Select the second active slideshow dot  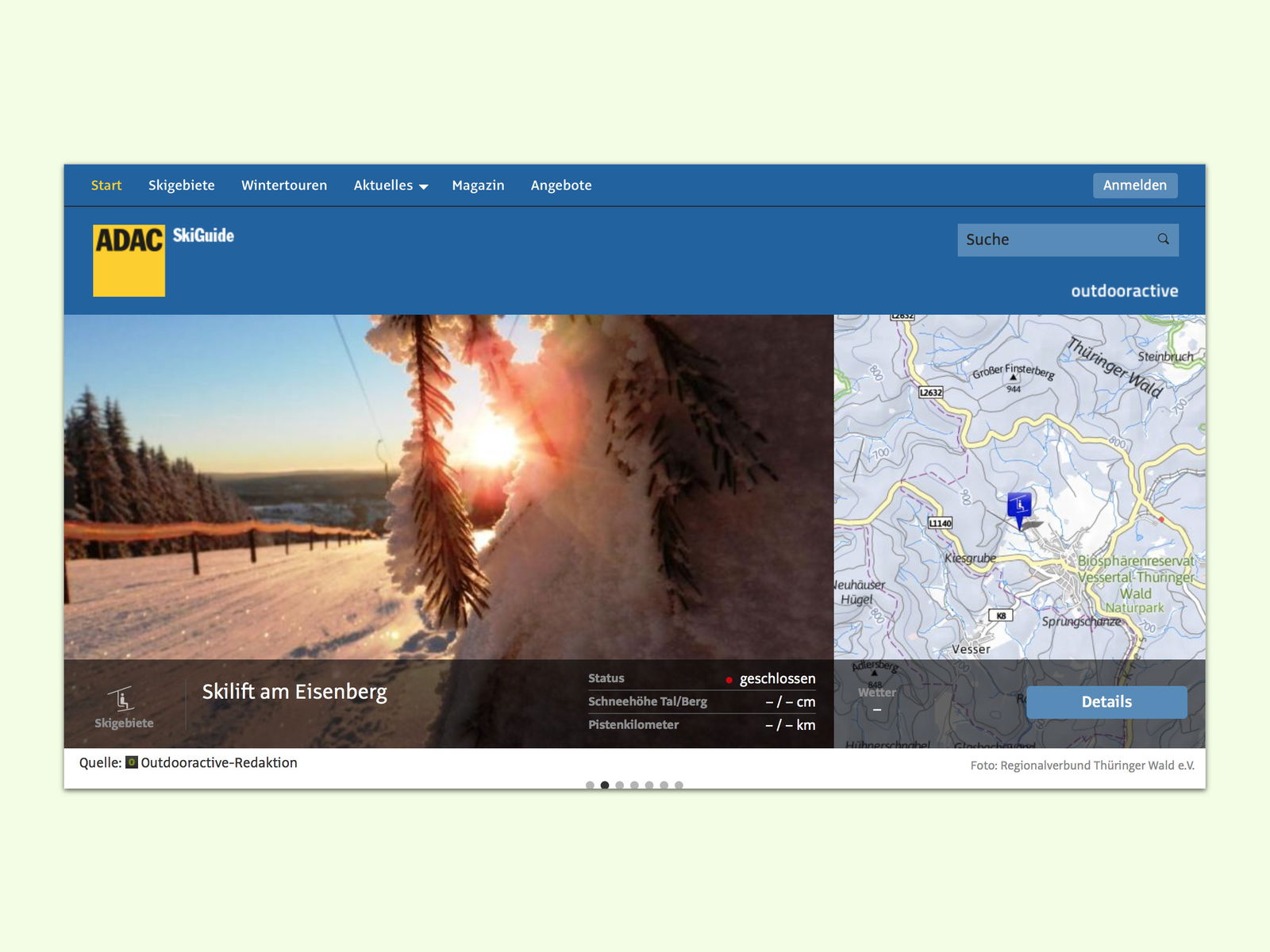[605, 785]
